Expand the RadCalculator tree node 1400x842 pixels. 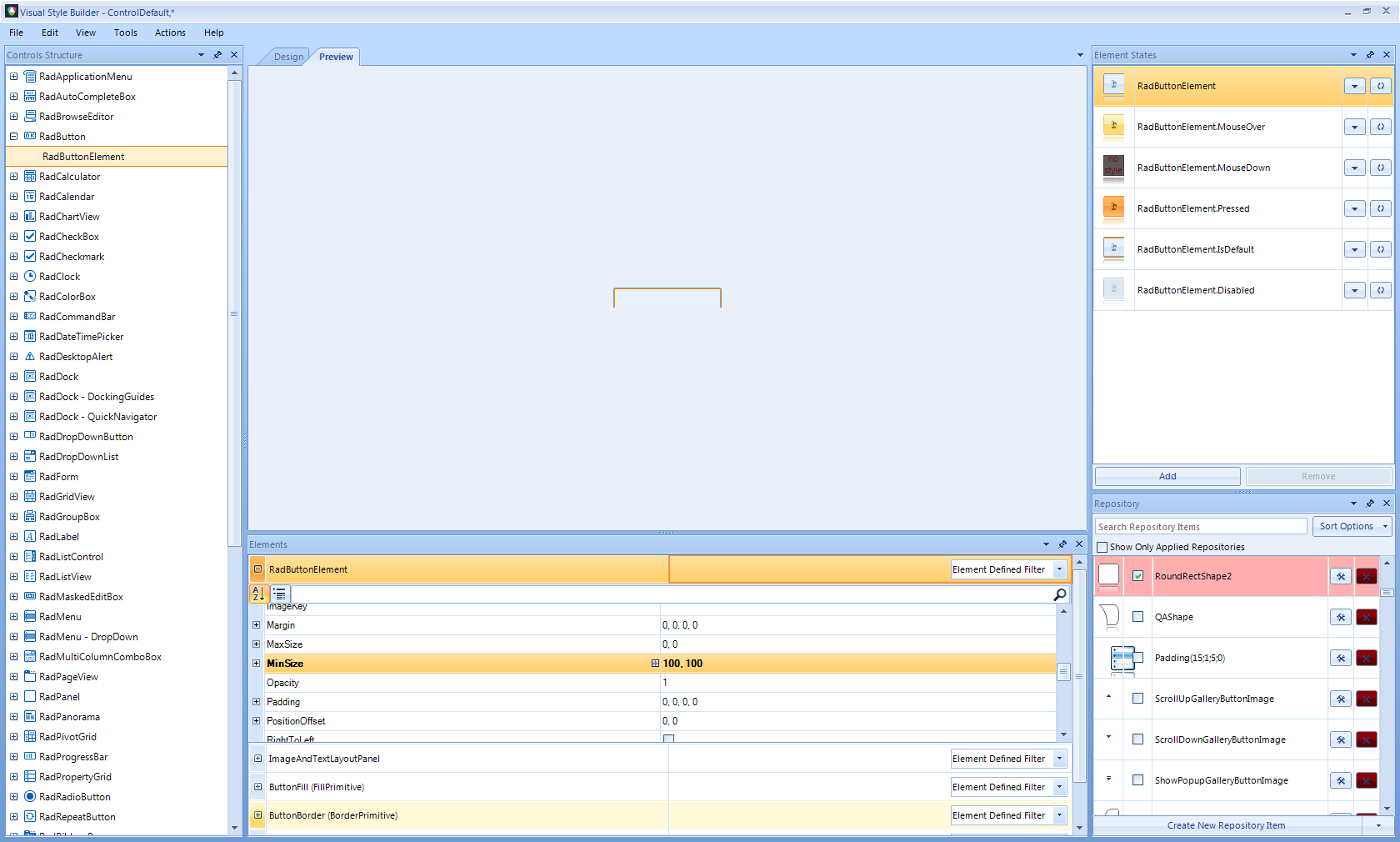click(13, 177)
